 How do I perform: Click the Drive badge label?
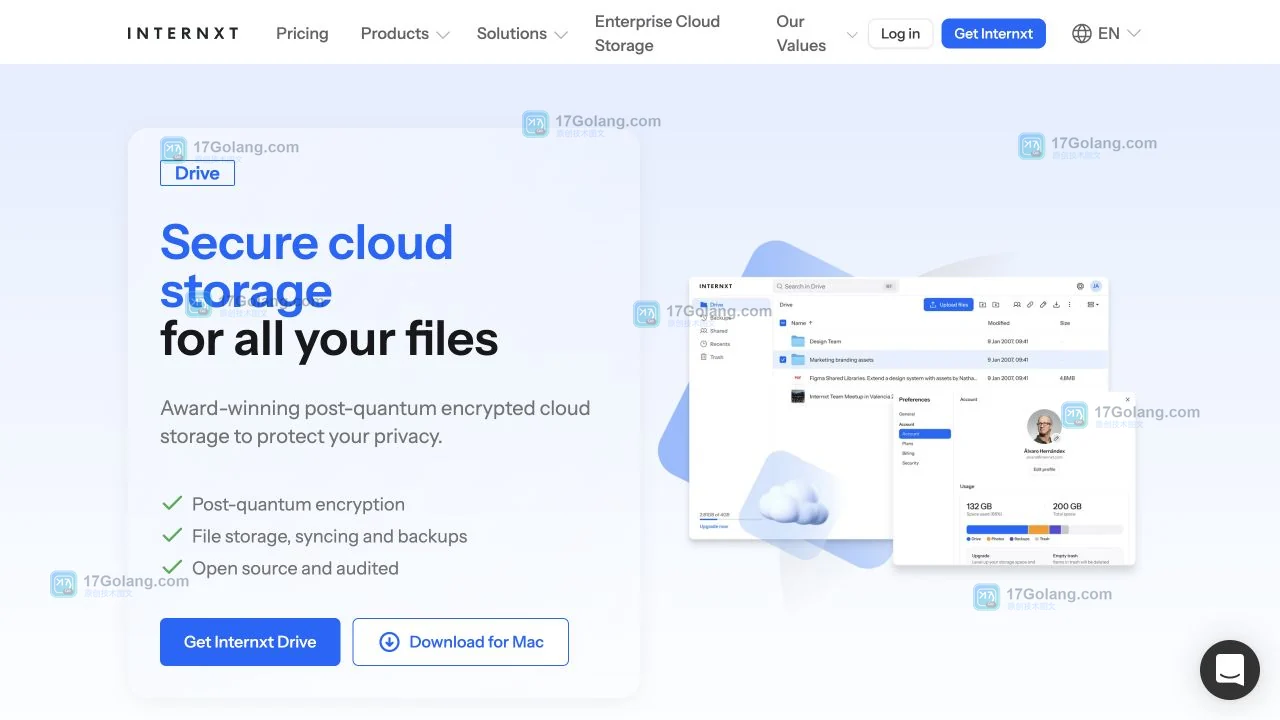click(197, 173)
